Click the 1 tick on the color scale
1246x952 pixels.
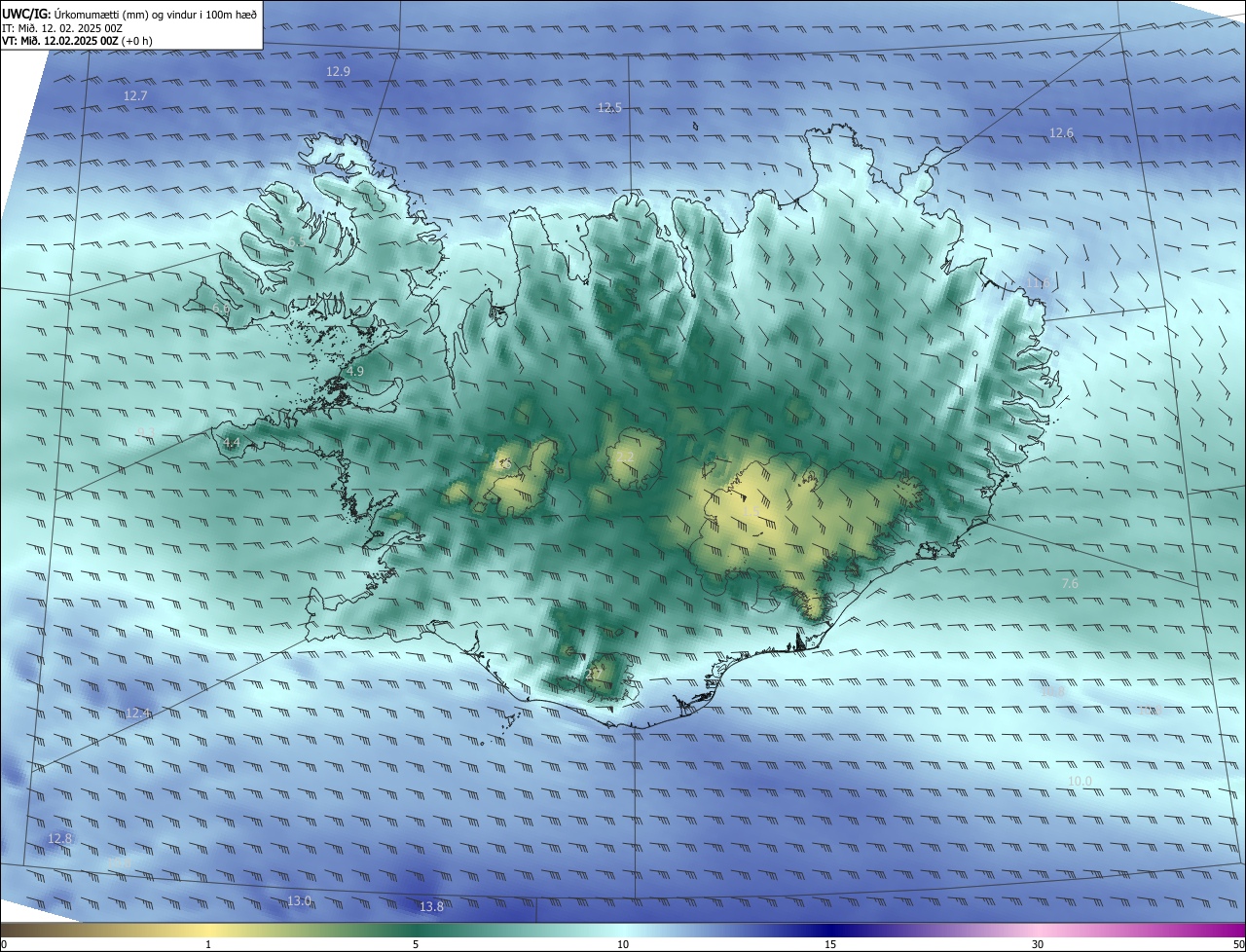click(x=208, y=944)
